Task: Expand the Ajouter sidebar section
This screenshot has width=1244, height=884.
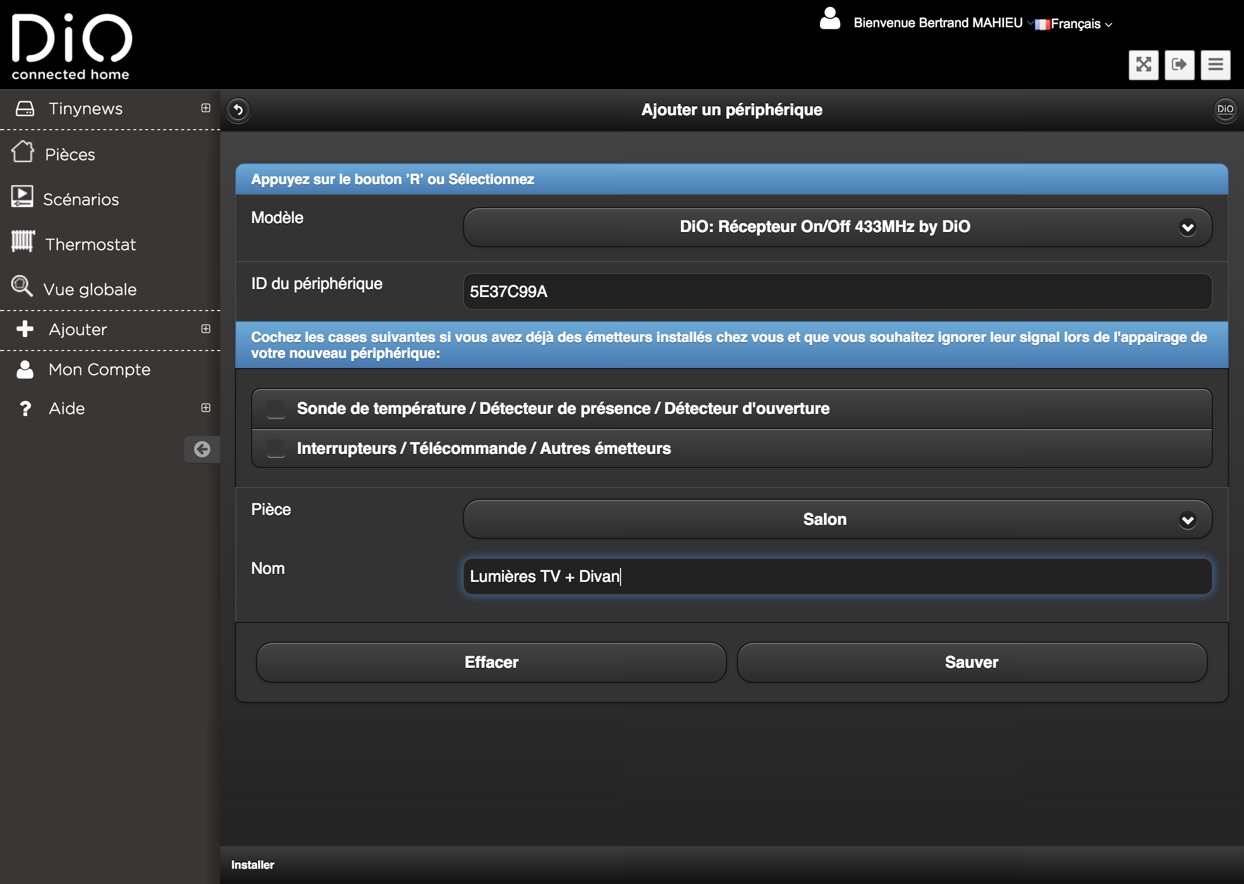Action: (x=206, y=329)
